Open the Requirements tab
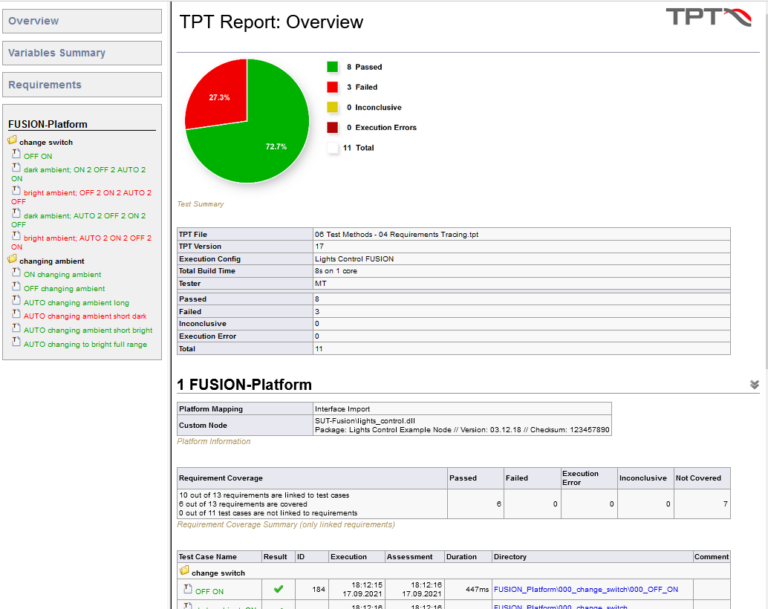 pyautogui.click(x=82, y=85)
